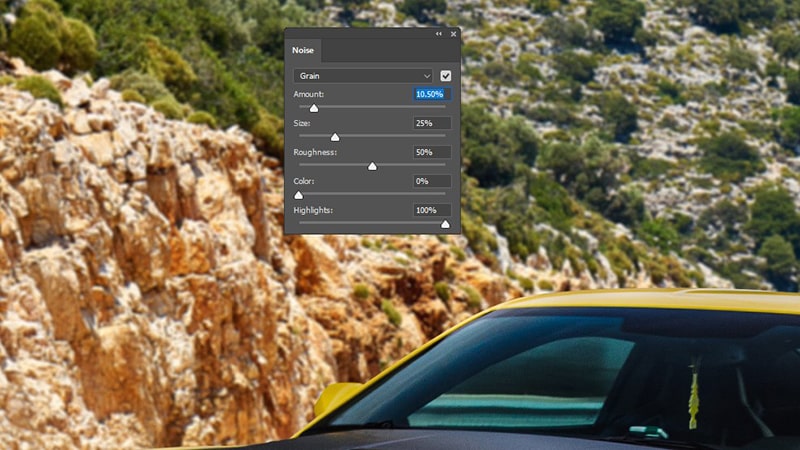Click the Roughness label
The image size is (800, 450).
[x=315, y=152]
